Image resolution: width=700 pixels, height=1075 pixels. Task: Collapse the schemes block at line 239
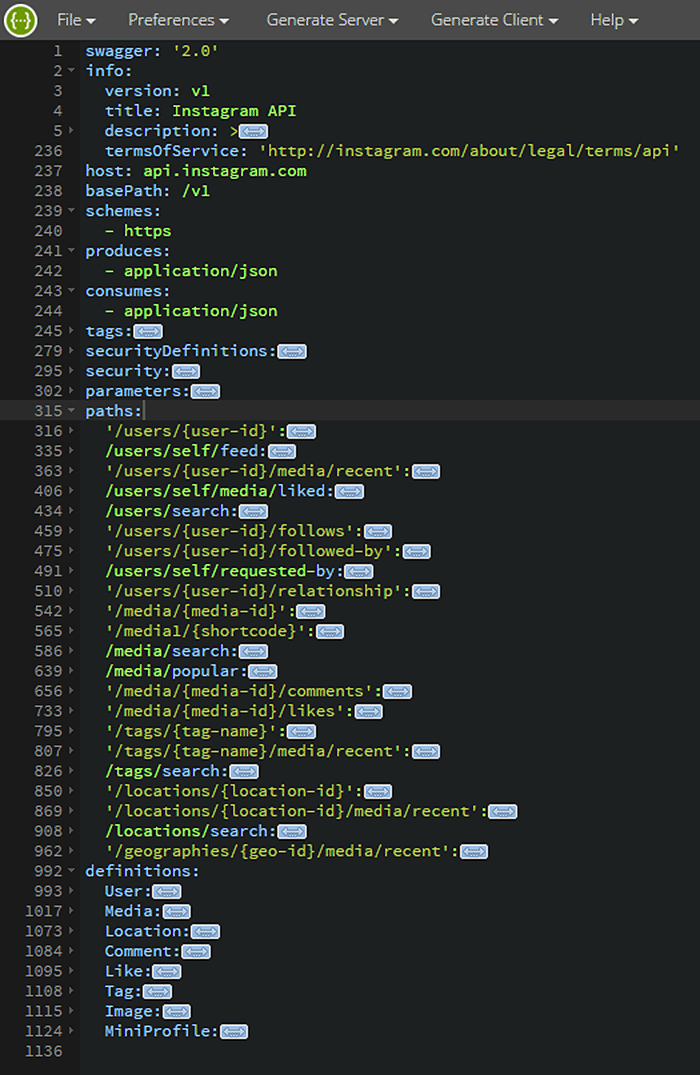(71, 211)
